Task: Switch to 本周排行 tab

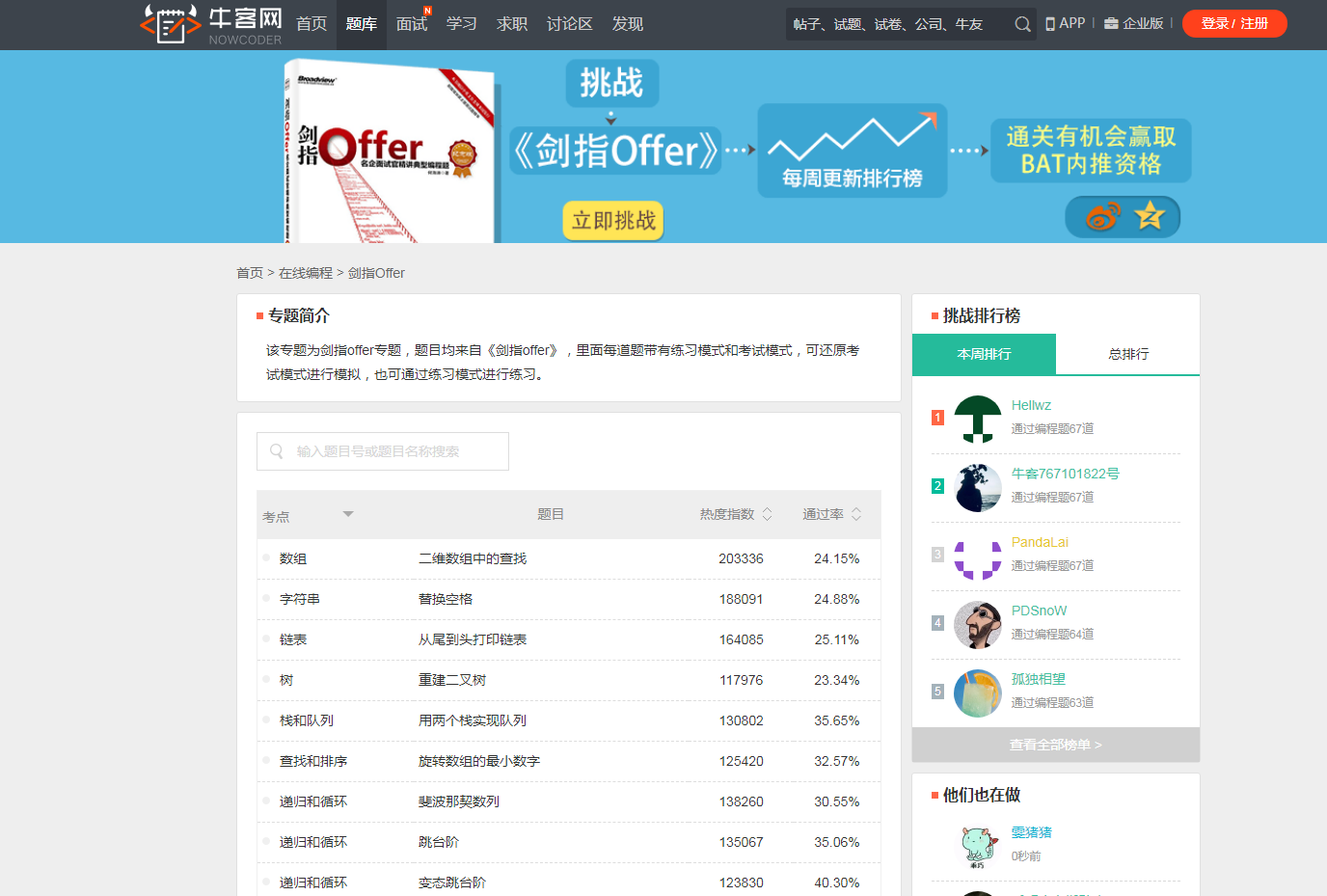Action: [x=984, y=354]
